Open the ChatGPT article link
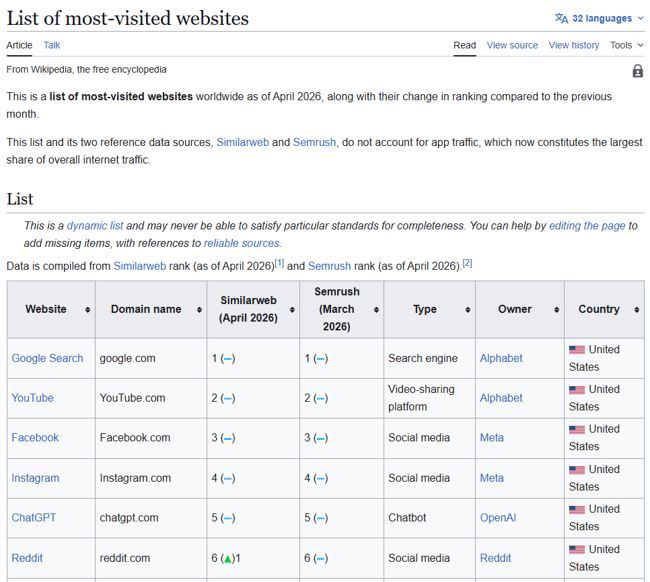Screen dimensions: 650x582 (34, 518)
